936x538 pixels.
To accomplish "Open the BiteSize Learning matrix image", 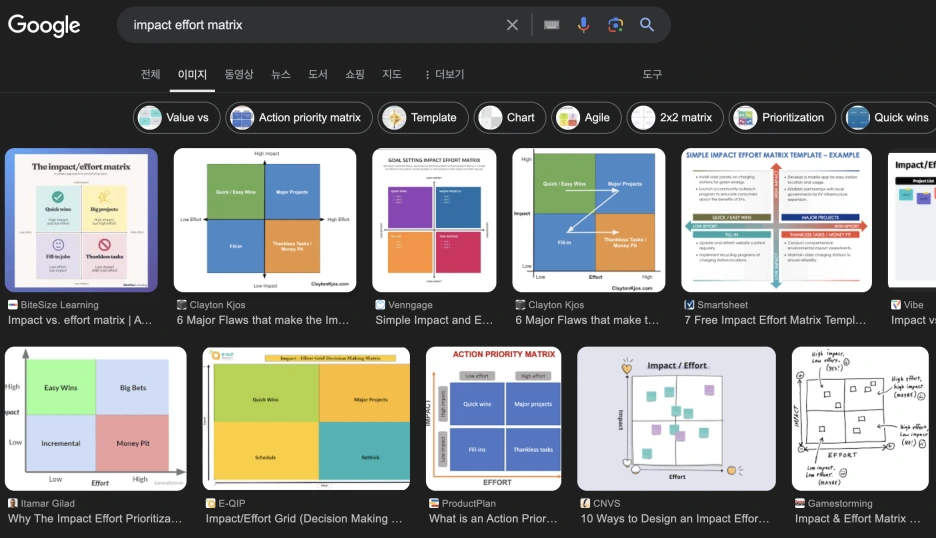I will pyautogui.click(x=81, y=220).
